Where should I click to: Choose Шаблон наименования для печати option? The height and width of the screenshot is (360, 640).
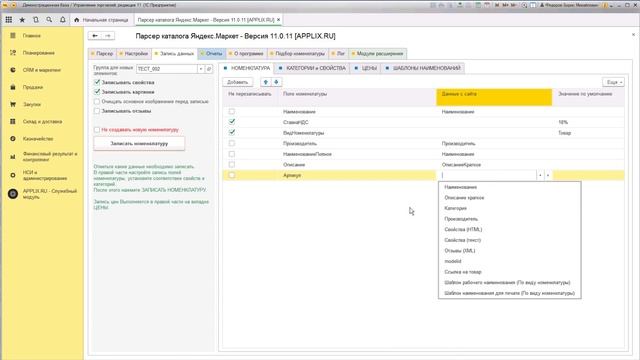tap(509, 293)
